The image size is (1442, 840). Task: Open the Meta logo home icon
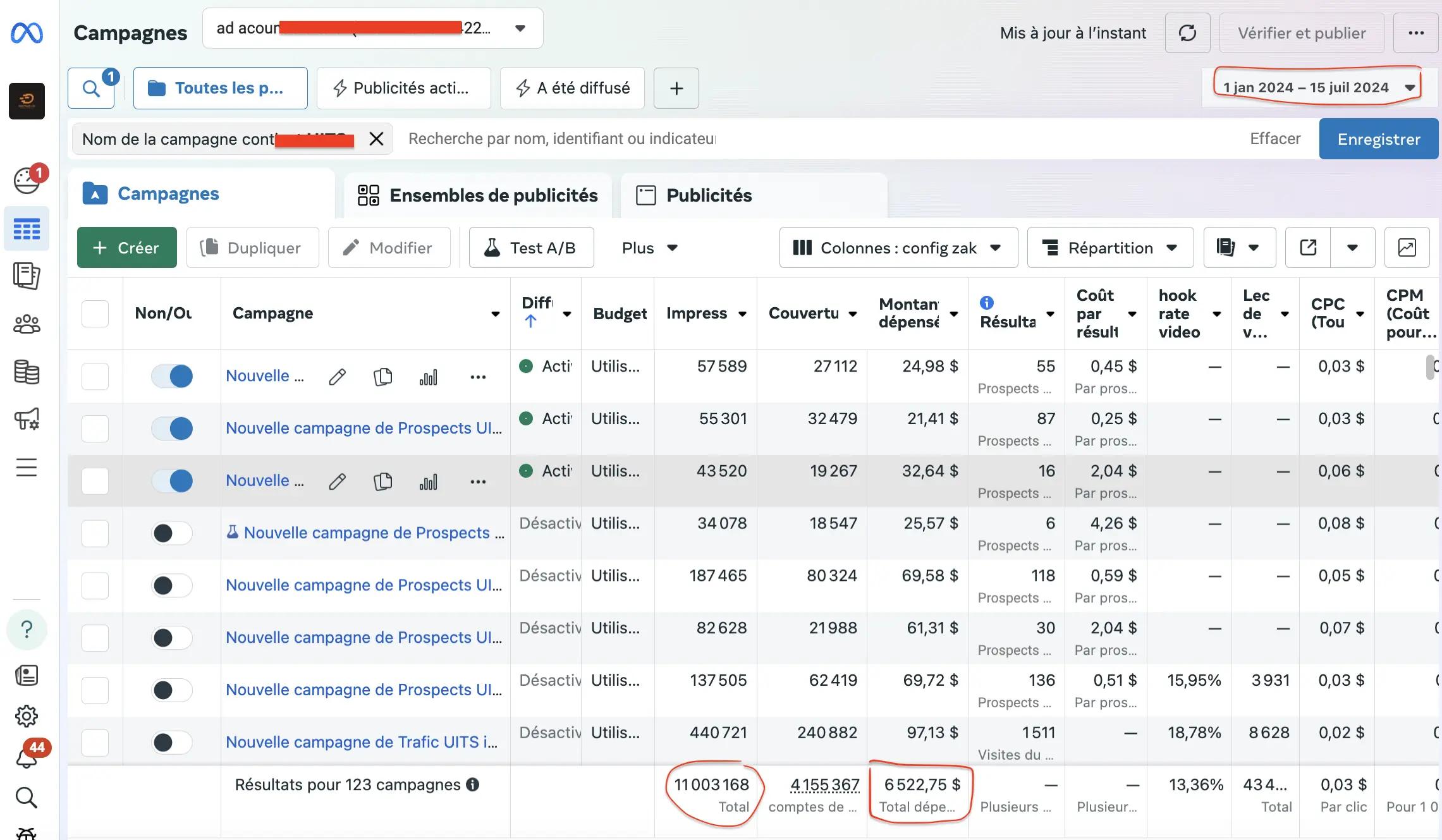coord(27,33)
